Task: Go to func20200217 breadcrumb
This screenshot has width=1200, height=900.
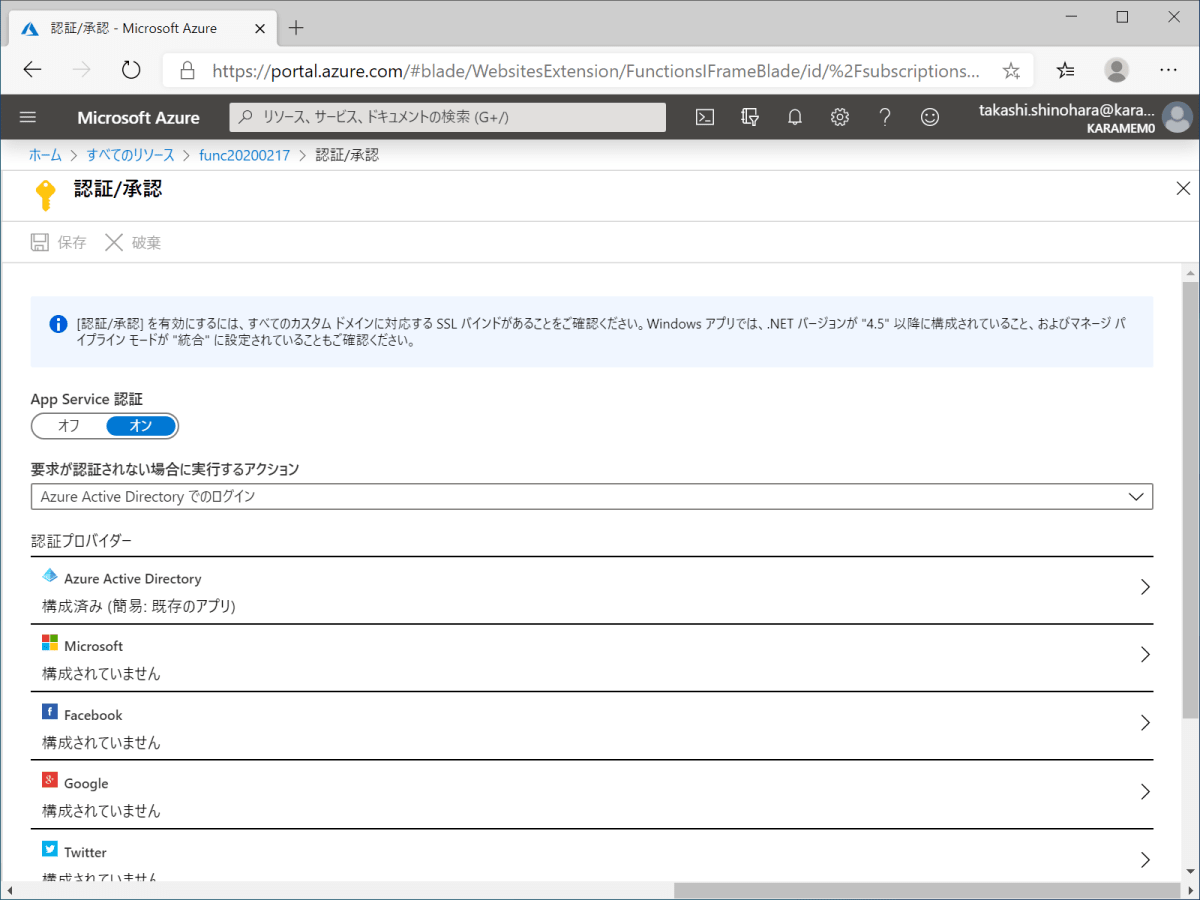Action: pyautogui.click(x=245, y=155)
